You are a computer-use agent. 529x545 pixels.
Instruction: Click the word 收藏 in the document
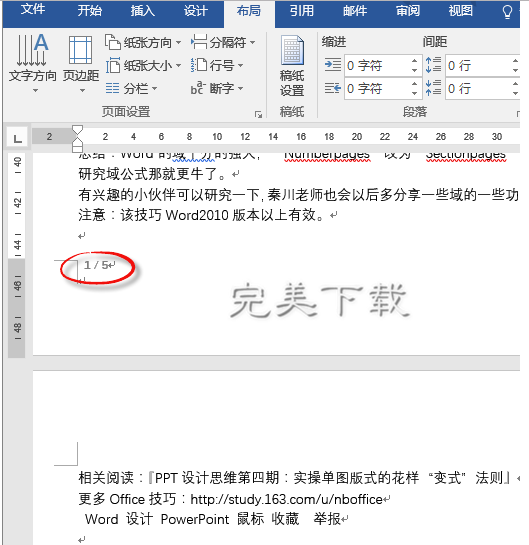pos(285,519)
